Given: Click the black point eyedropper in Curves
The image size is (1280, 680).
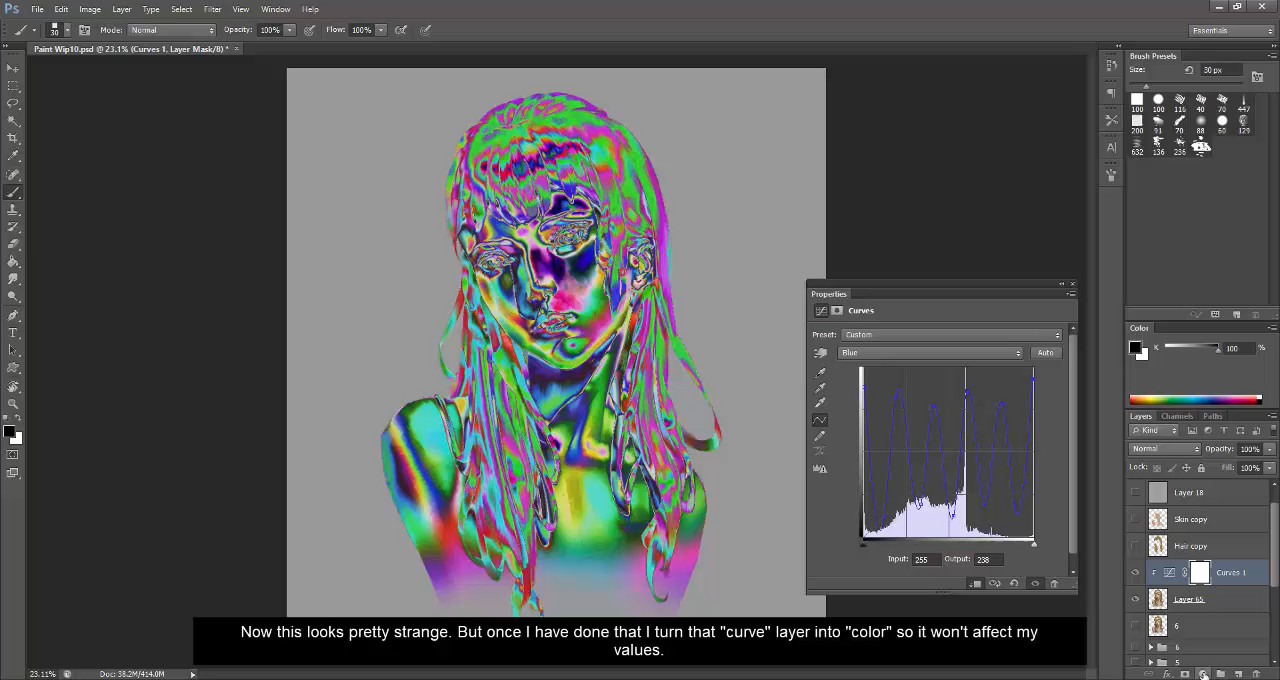Looking at the screenshot, I should tap(821, 372).
